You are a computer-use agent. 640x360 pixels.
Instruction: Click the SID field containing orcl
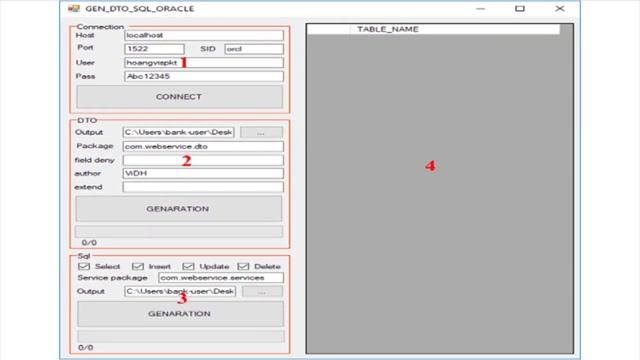click(x=254, y=49)
